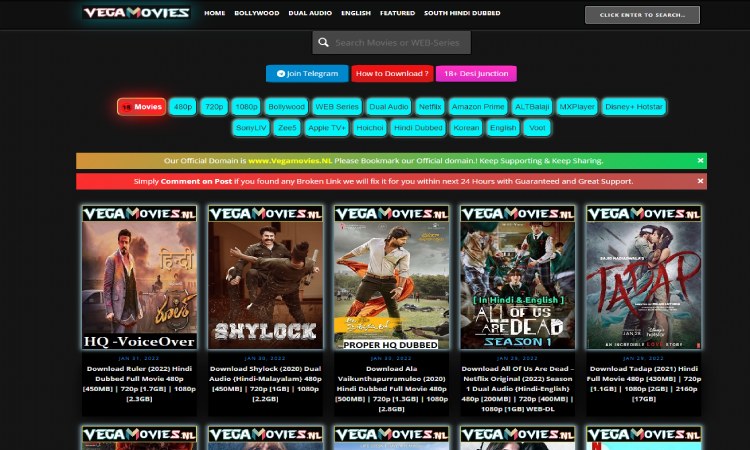Open the All Of Us Are Dead poster

click(x=518, y=277)
